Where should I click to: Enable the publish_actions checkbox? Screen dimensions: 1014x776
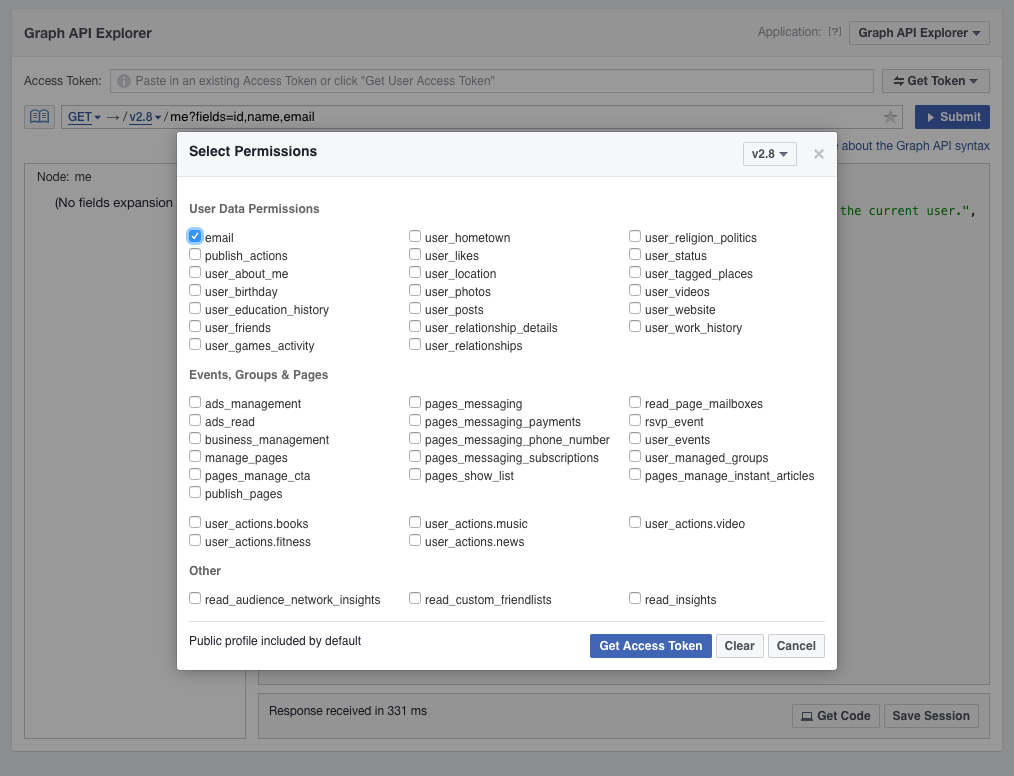195,254
